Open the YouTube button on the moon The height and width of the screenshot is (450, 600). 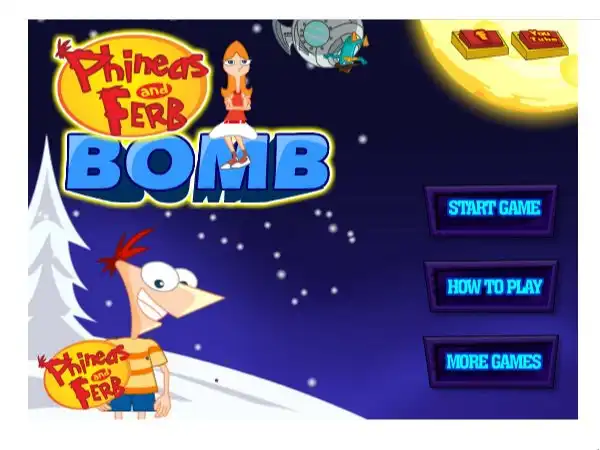(540, 44)
